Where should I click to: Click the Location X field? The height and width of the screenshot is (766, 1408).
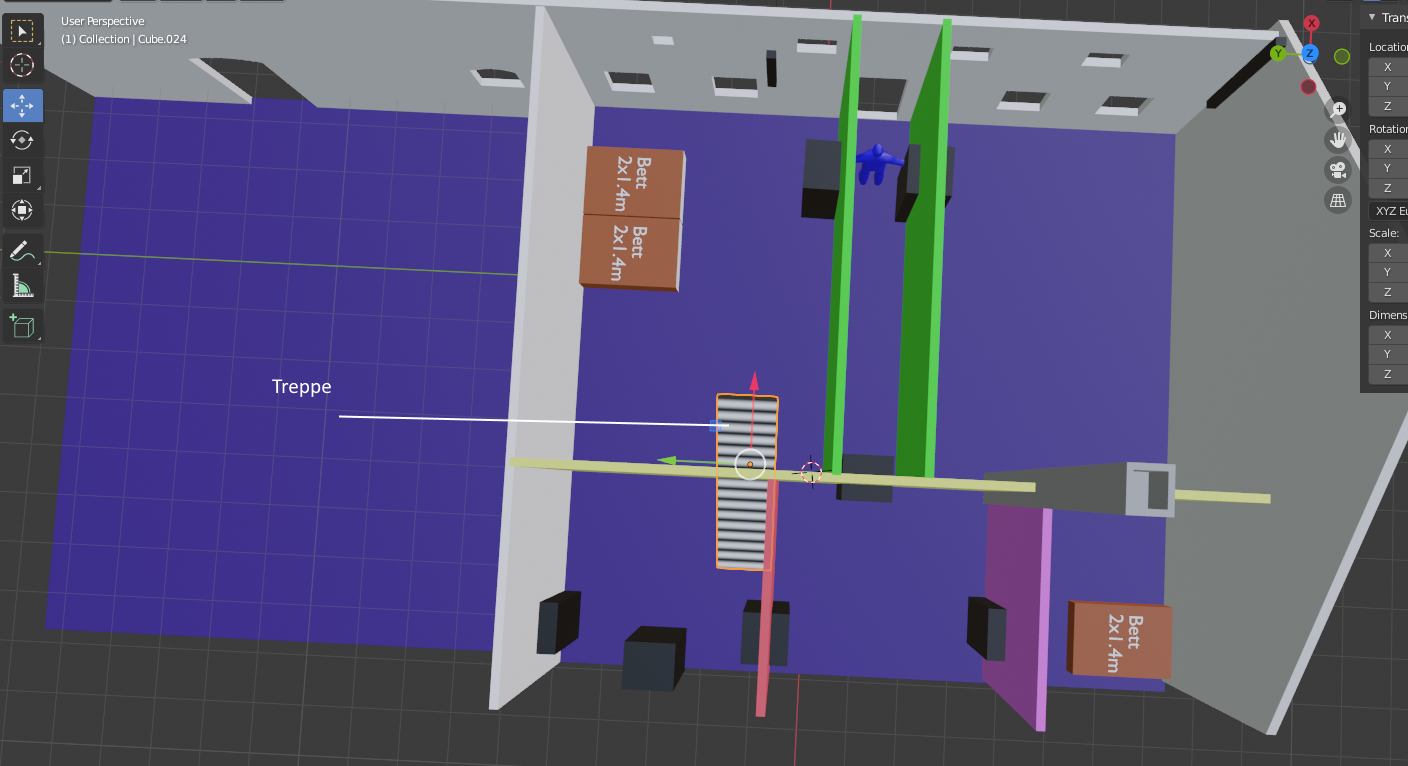1389,67
